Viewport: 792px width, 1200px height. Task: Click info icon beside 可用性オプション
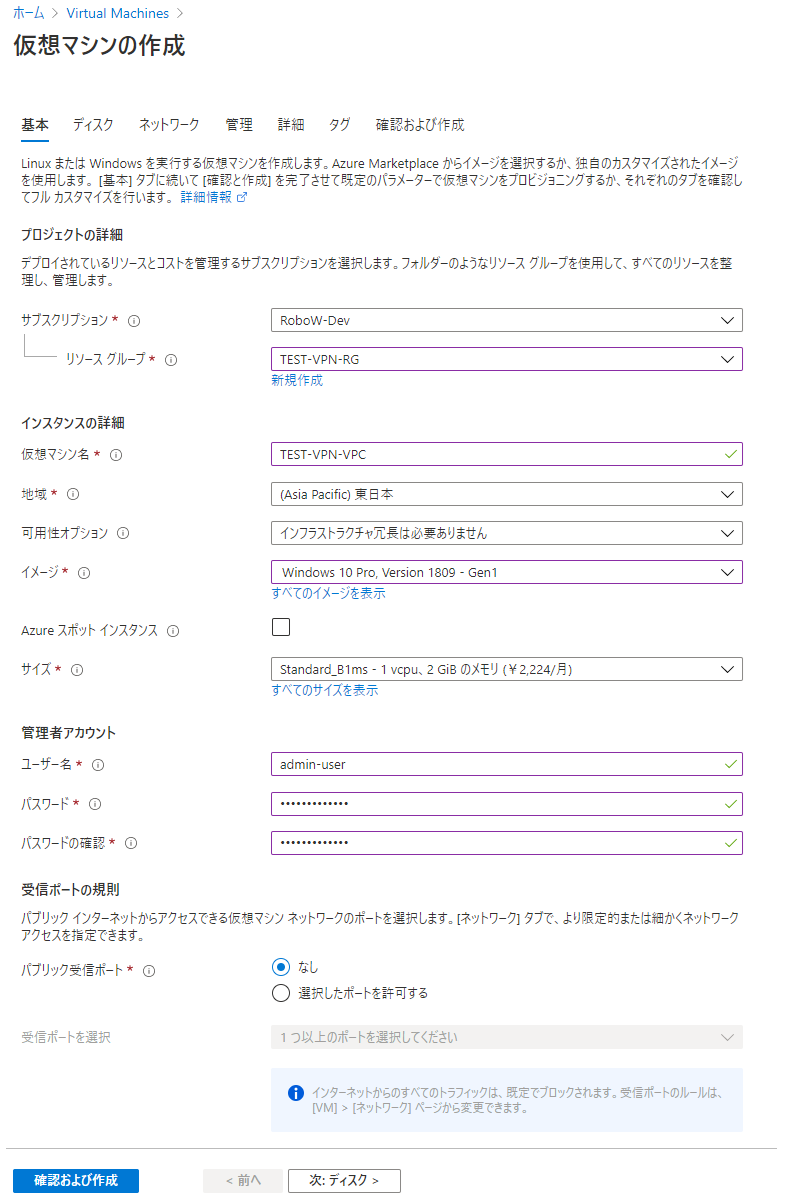tap(123, 534)
